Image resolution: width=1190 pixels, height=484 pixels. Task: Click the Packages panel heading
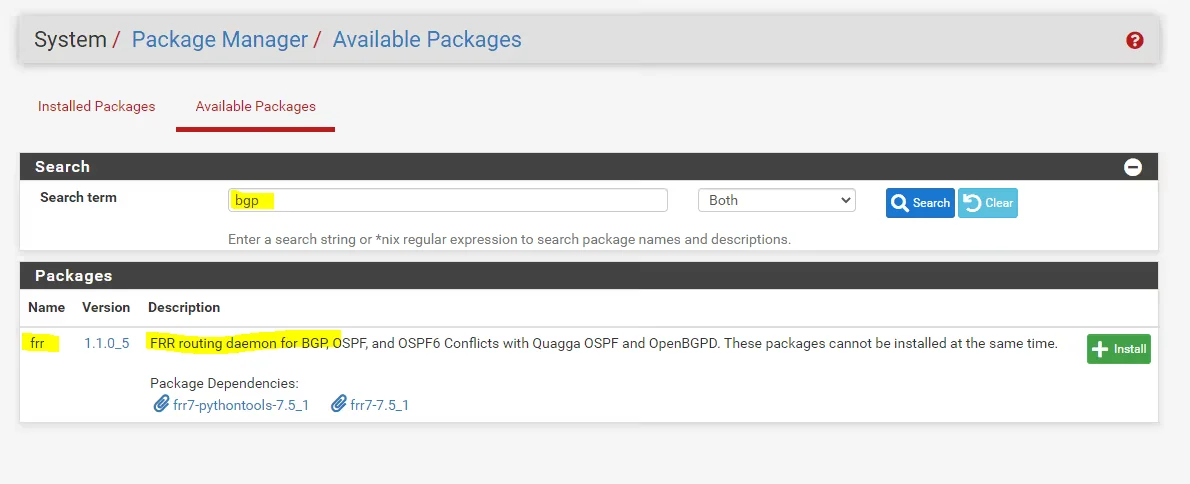(74, 275)
